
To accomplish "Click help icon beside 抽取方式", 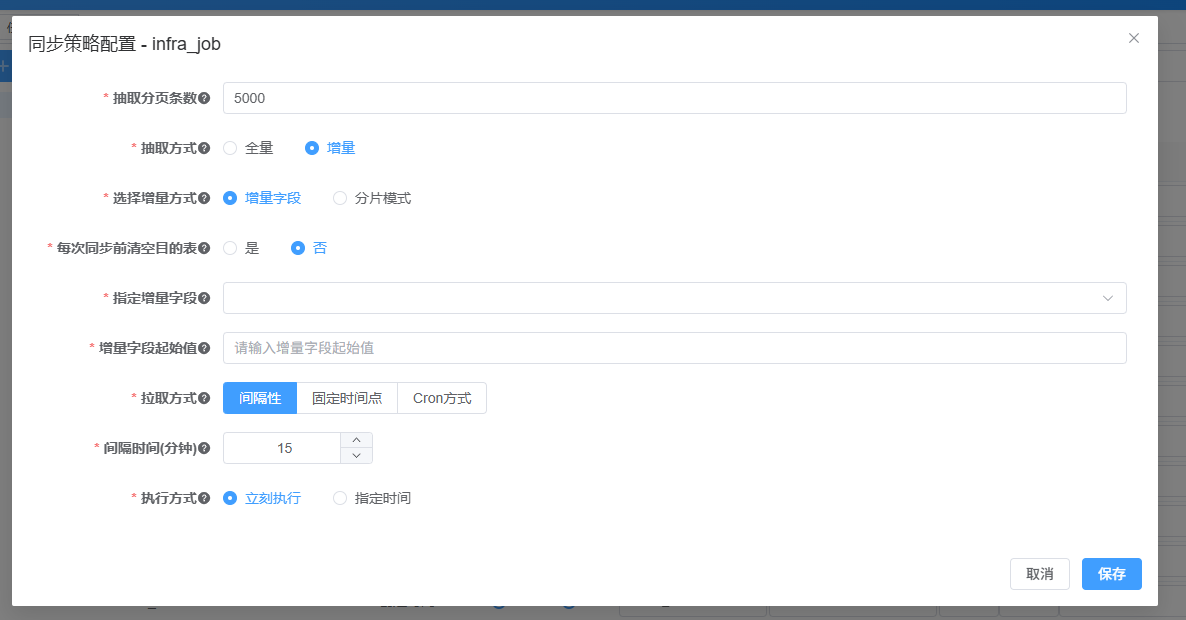I will coord(204,148).
